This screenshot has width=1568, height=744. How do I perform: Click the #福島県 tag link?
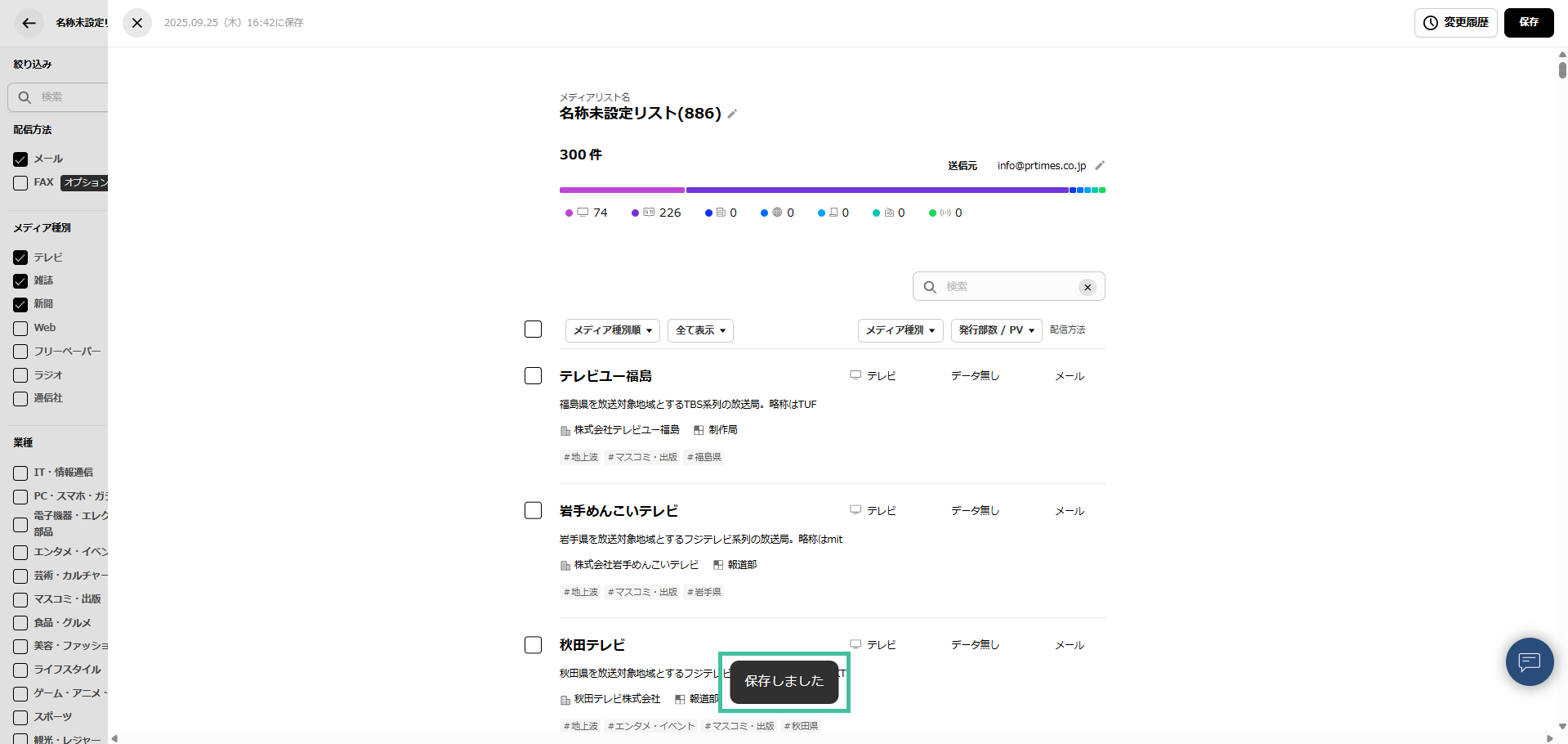point(704,457)
